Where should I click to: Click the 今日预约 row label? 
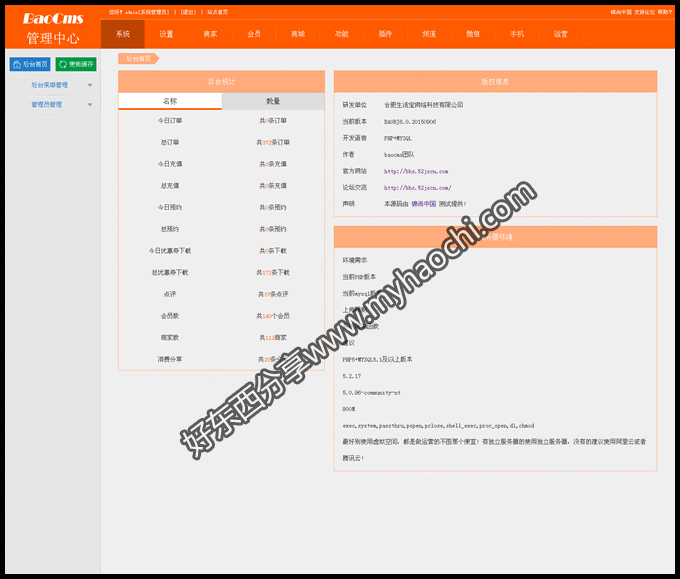click(170, 207)
